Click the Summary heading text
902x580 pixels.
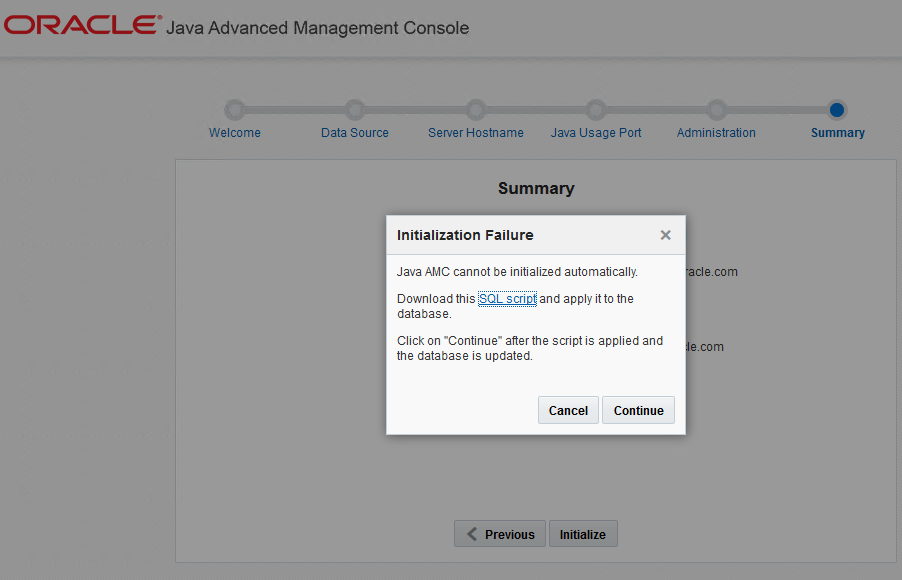pos(536,188)
